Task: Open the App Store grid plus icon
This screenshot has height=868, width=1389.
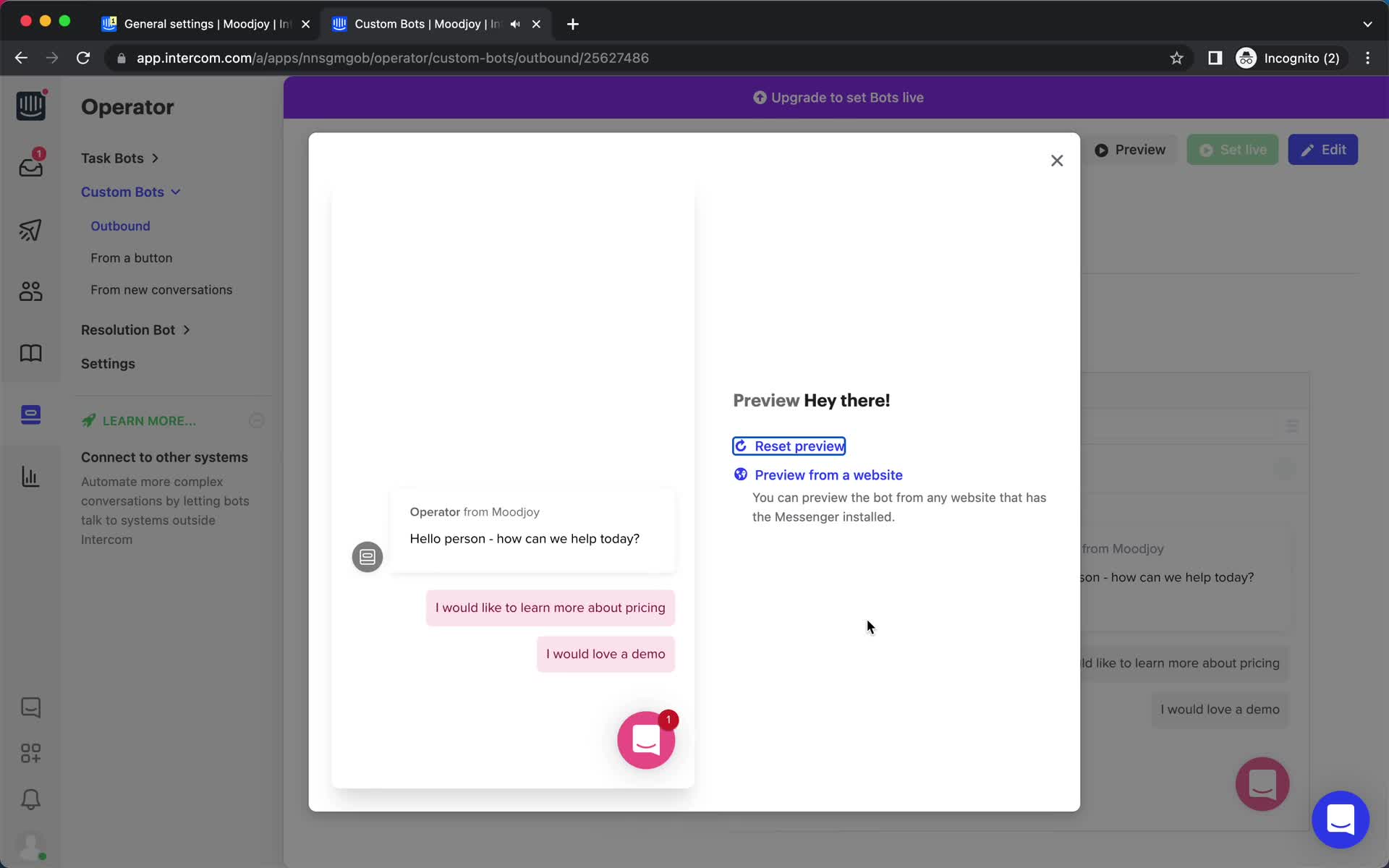Action: point(30,753)
